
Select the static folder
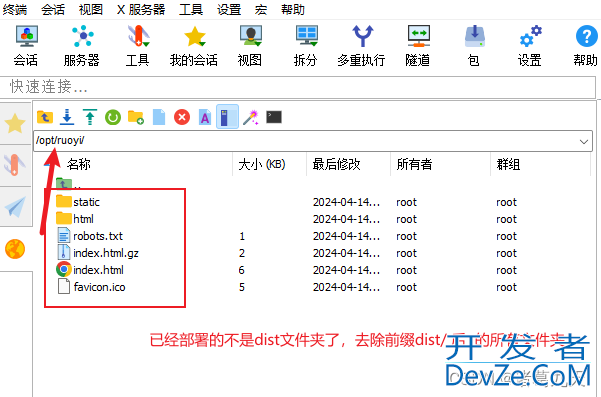(x=87, y=202)
